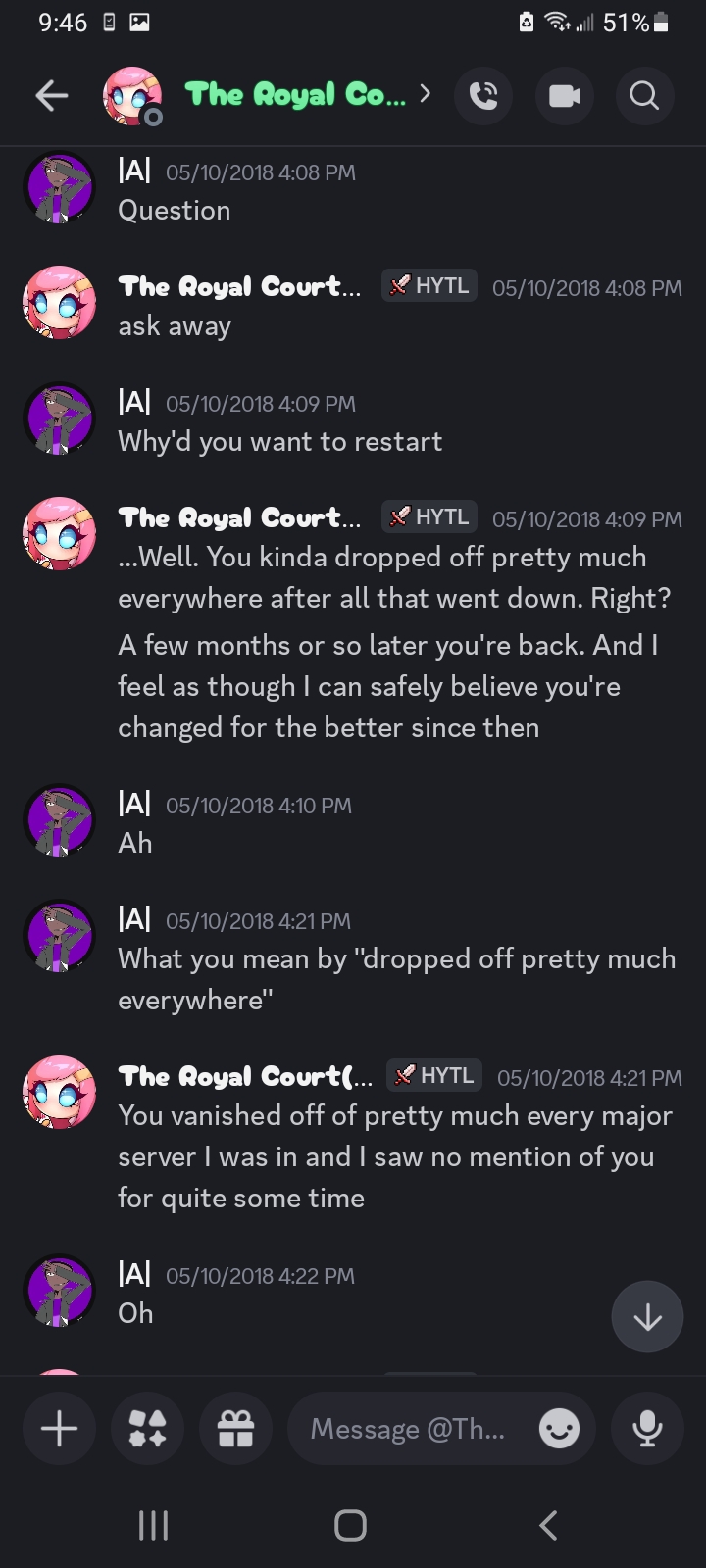Tap the header profile avatar

click(x=132, y=95)
